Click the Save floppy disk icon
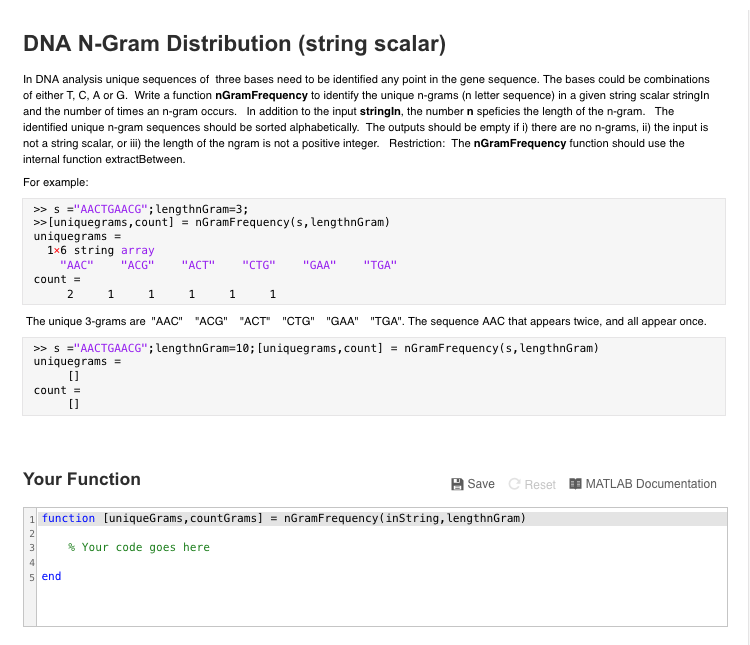This screenshot has height=645, width=750. click(x=457, y=484)
